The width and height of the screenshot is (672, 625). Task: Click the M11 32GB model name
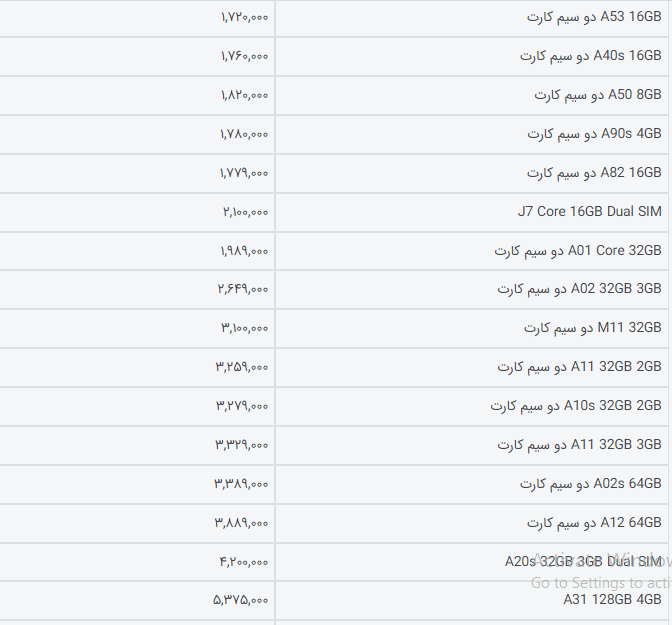point(592,328)
